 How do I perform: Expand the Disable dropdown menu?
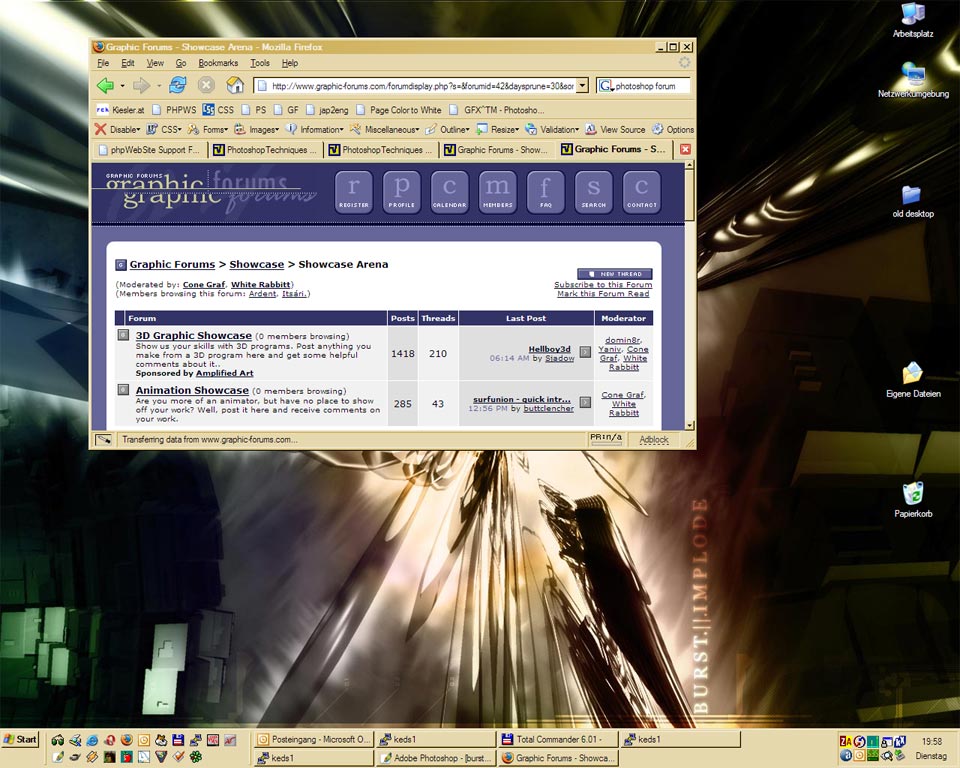[118, 129]
